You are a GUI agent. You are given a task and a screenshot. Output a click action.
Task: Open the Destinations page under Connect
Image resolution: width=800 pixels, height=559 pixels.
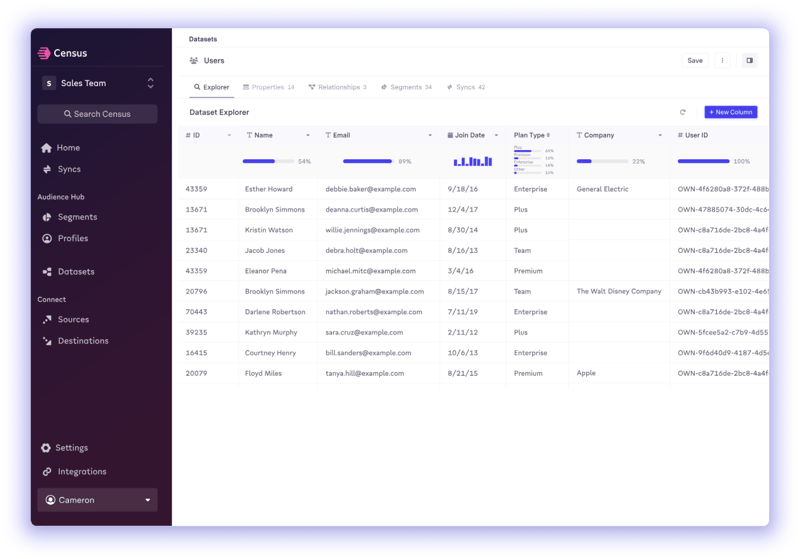83,341
